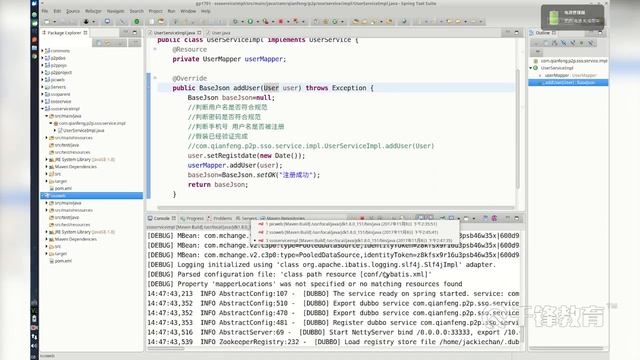This screenshot has width=640, height=360.
Task: Open the New icon dropdown arrow
Action: (x=55, y=22)
